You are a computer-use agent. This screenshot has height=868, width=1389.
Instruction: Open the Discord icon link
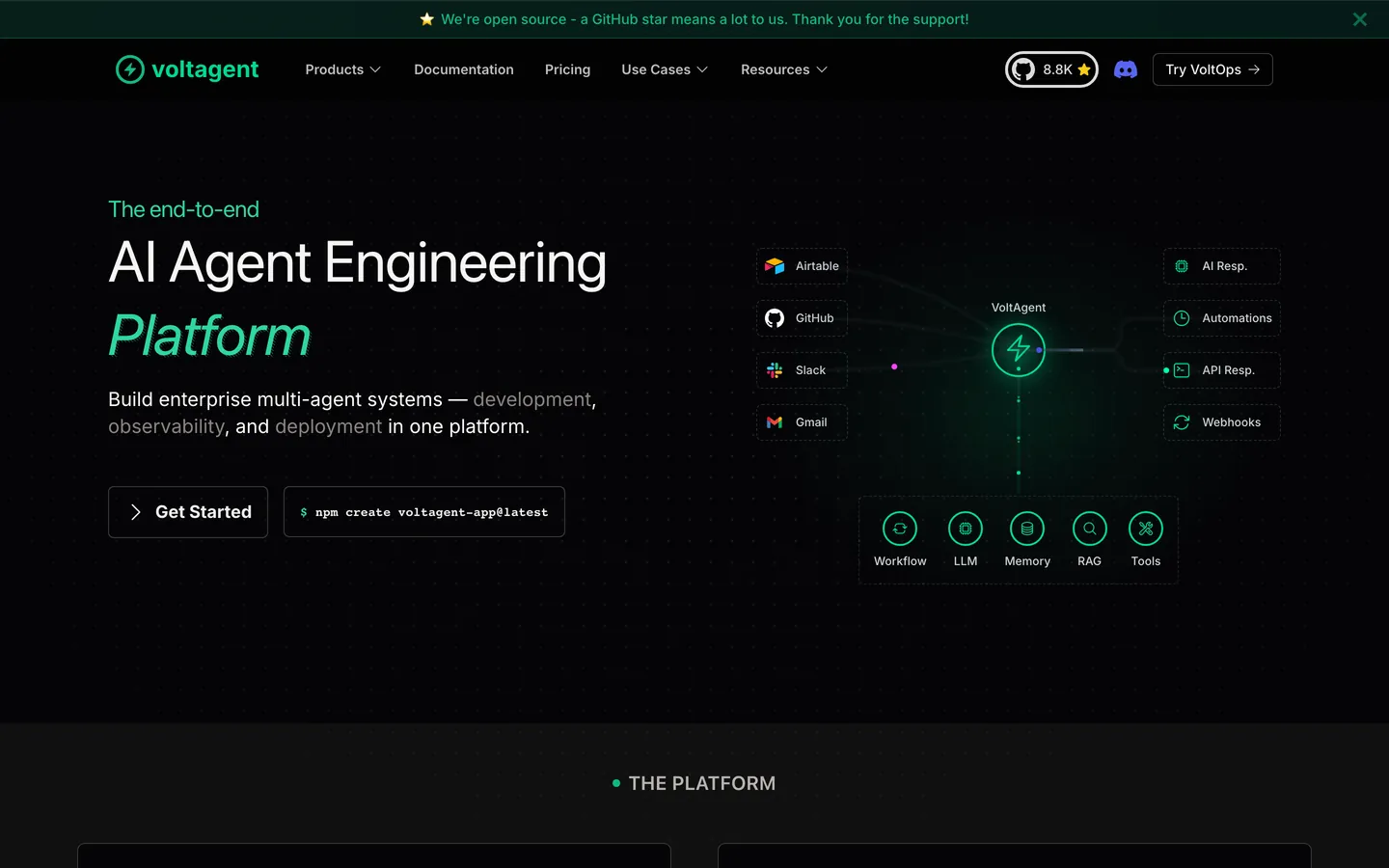pyautogui.click(x=1126, y=69)
